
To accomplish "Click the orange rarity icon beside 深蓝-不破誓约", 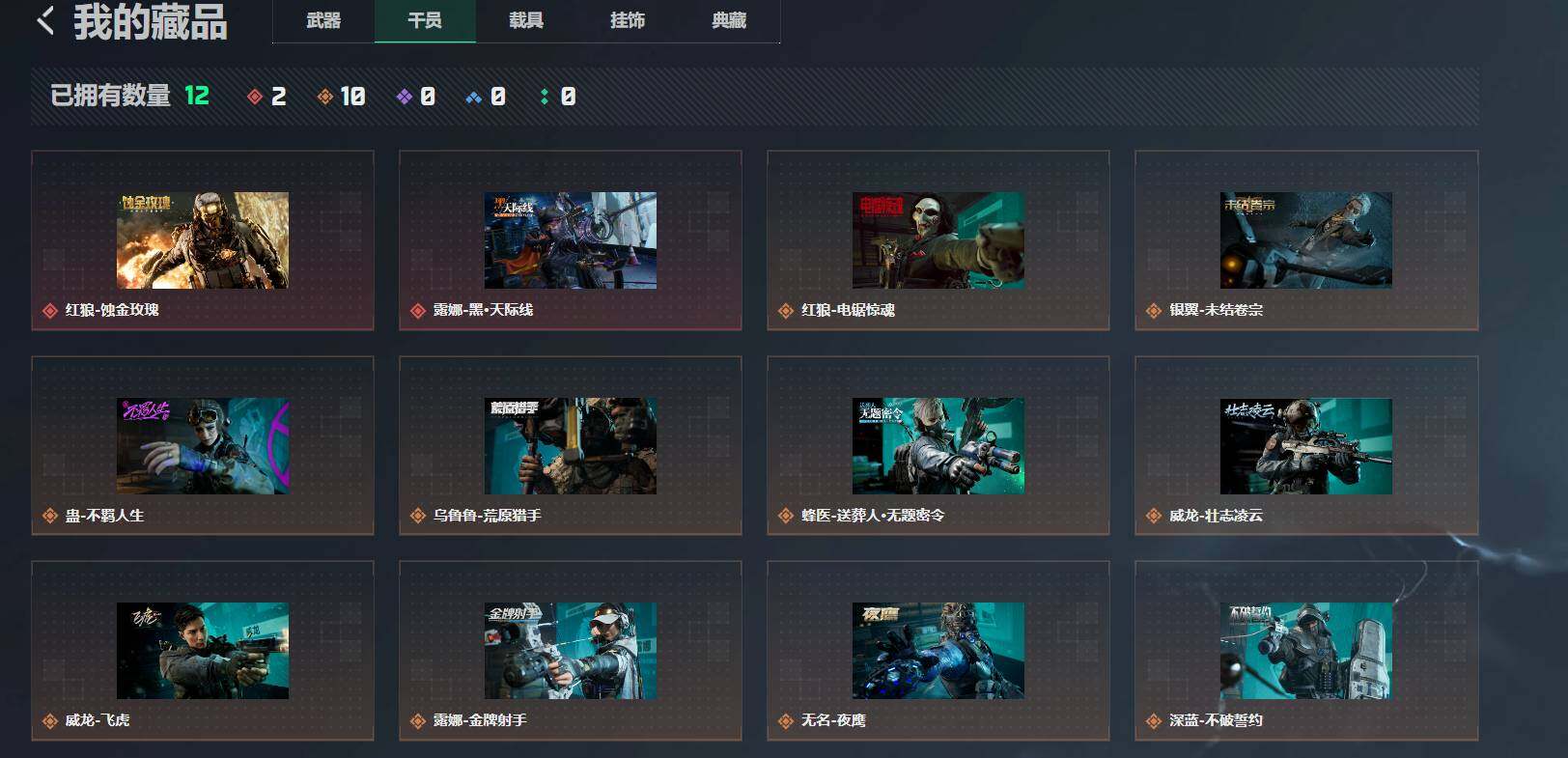I will click(1154, 721).
